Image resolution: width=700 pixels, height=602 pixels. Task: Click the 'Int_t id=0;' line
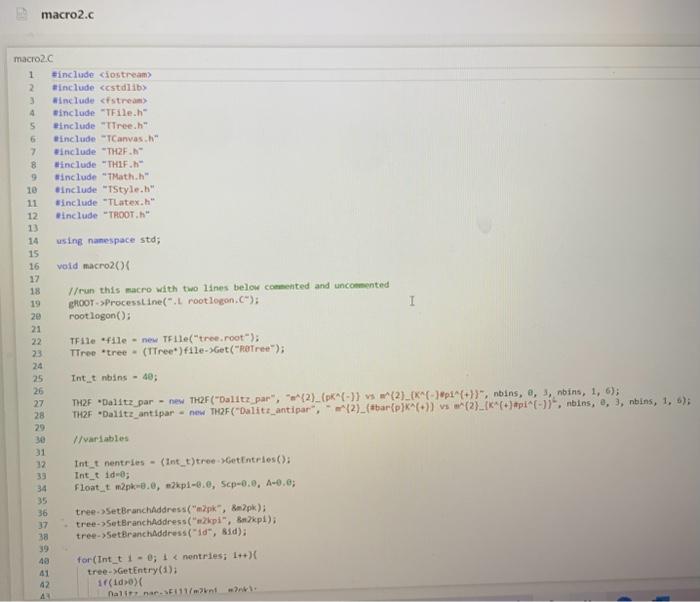tap(102, 475)
